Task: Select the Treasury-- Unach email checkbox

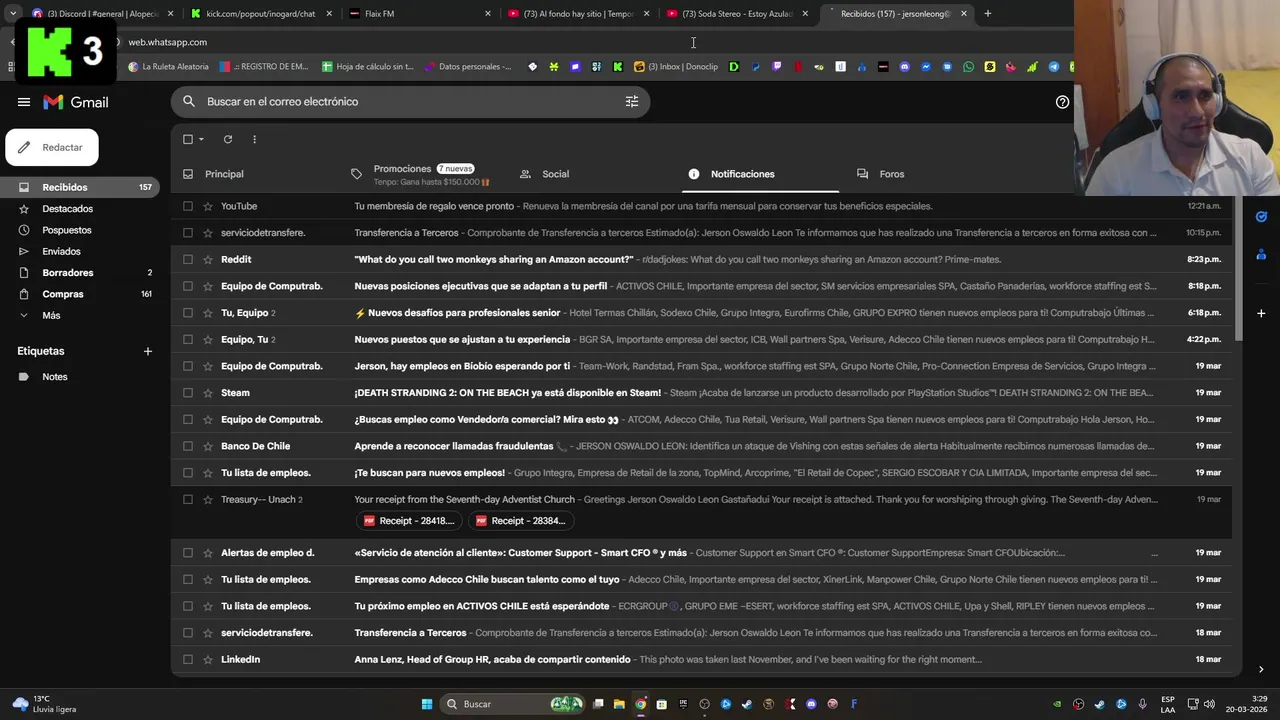Action: (x=187, y=499)
